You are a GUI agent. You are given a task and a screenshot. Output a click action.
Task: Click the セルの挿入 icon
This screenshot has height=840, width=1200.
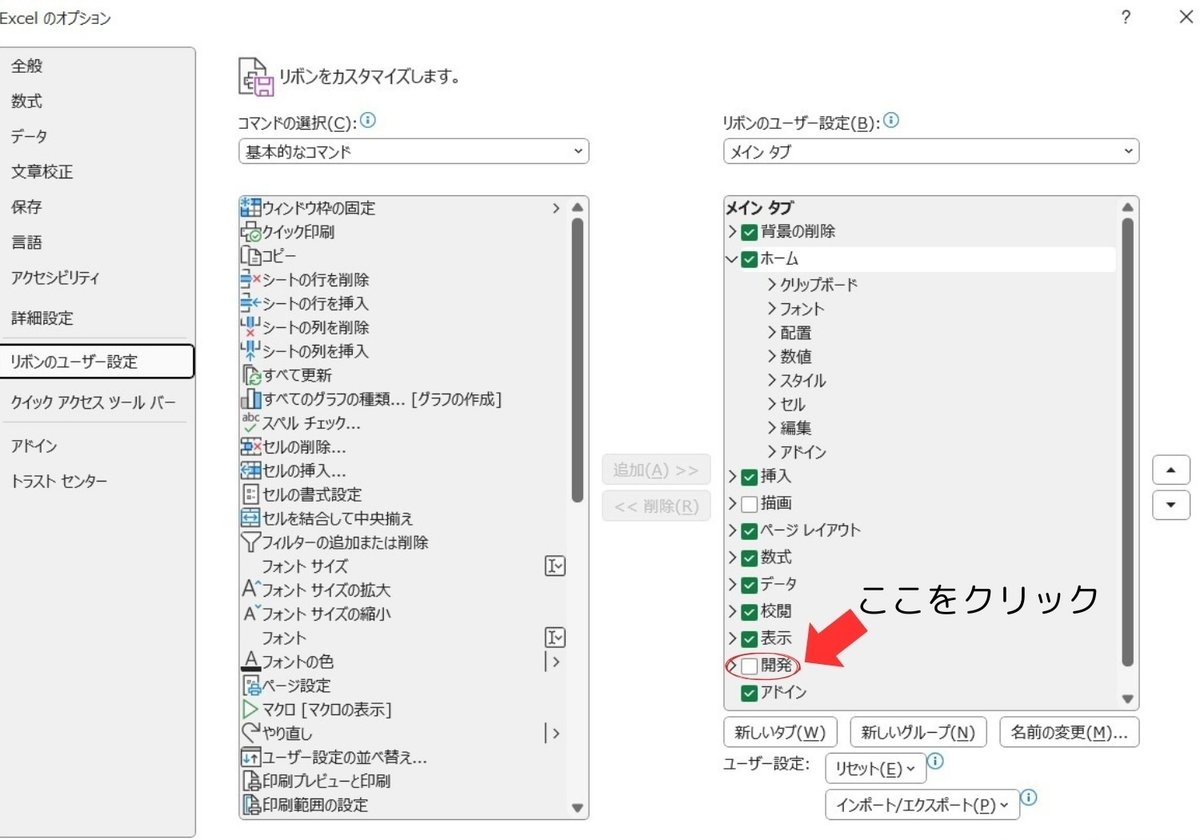point(251,470)
